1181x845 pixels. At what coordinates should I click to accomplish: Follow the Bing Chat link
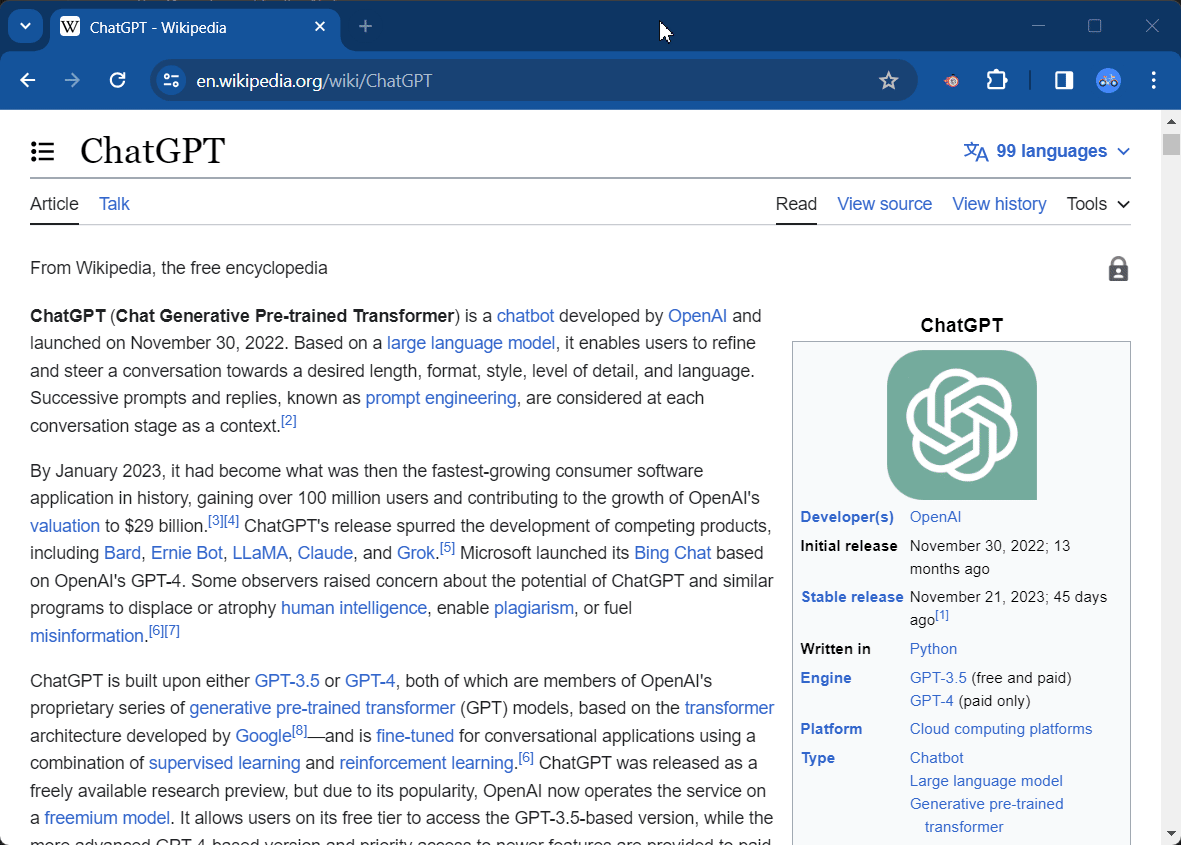[673, 553]
